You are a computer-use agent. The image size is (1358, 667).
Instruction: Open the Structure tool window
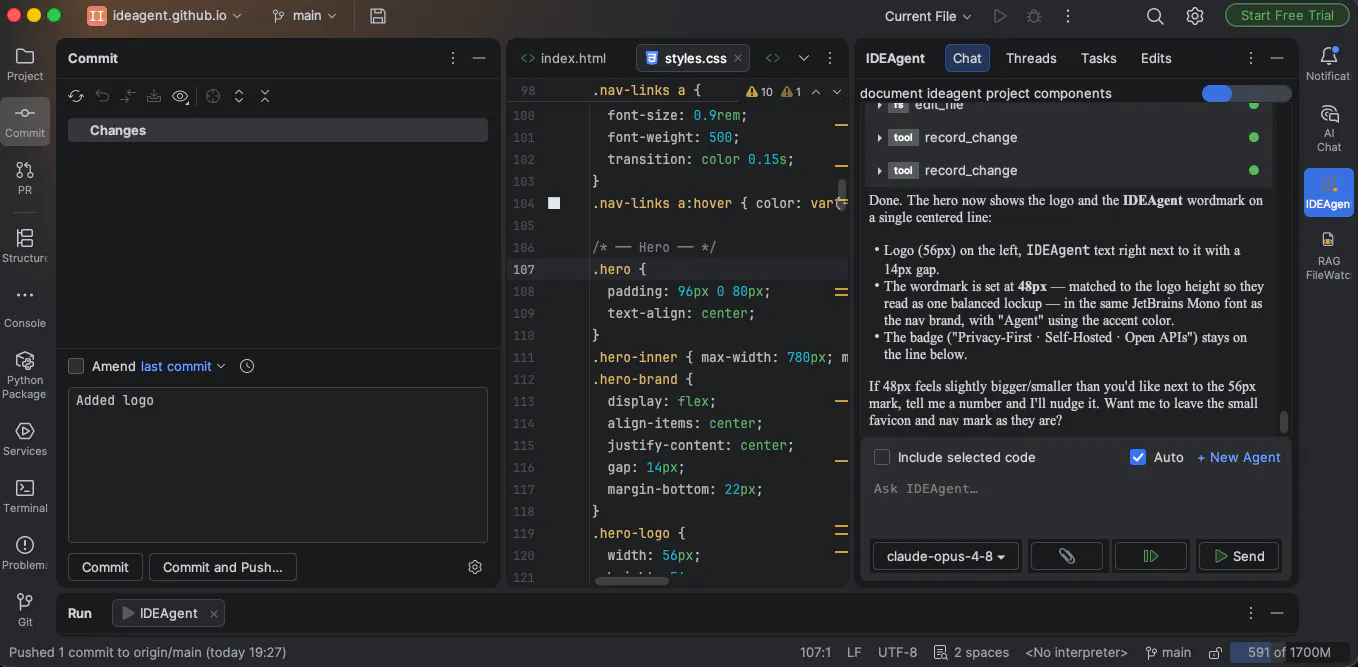point(25,246)
